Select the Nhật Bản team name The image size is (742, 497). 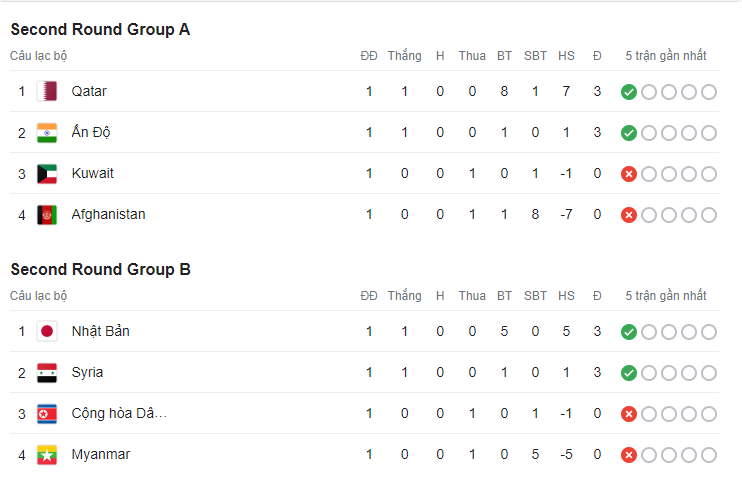[x=100, y=331]
